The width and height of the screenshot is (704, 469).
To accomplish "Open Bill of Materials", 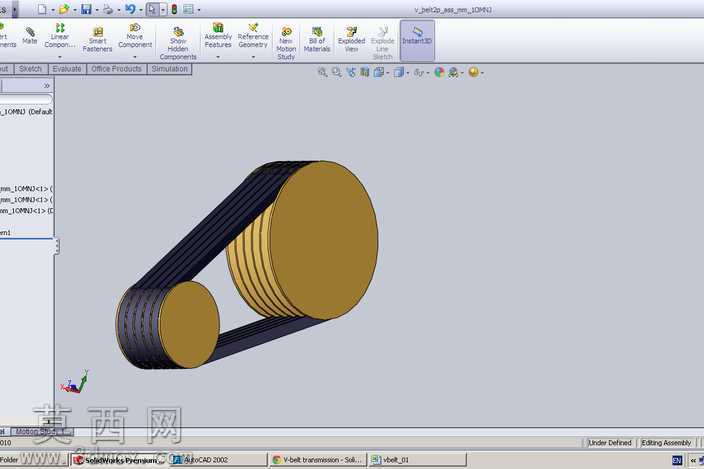I will [x=317, y=39].
